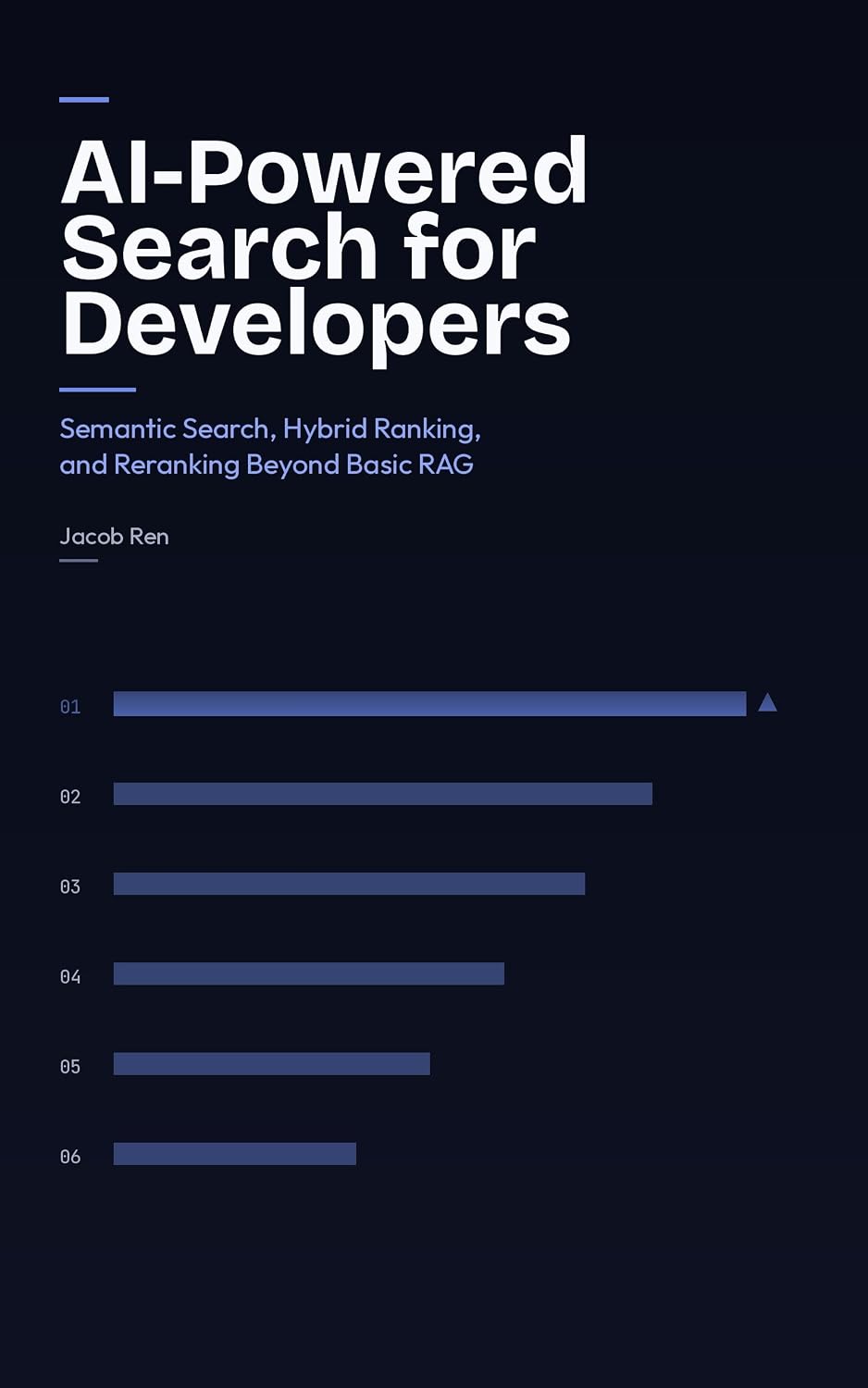868x1388 pixels.
Task: Click the rank label "04"
Action: click(x=70, y=976)
